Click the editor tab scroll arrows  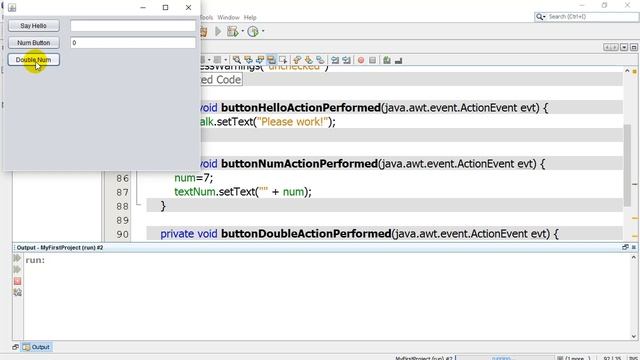coord(611,47)
